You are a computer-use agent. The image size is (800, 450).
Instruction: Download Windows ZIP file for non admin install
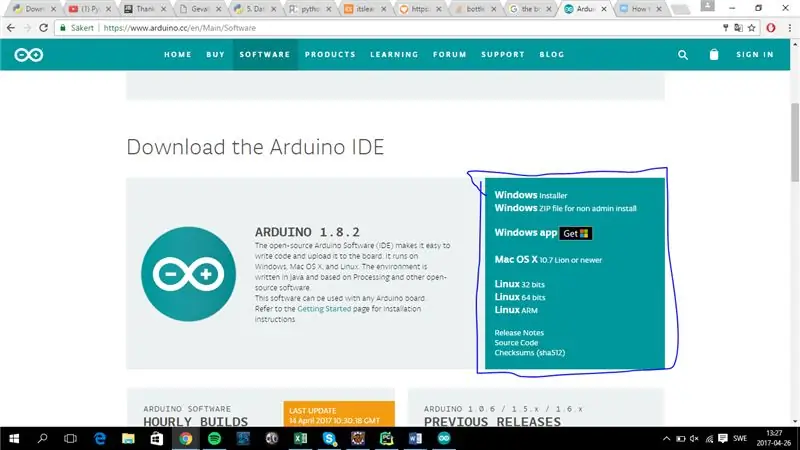click(565, 208)
